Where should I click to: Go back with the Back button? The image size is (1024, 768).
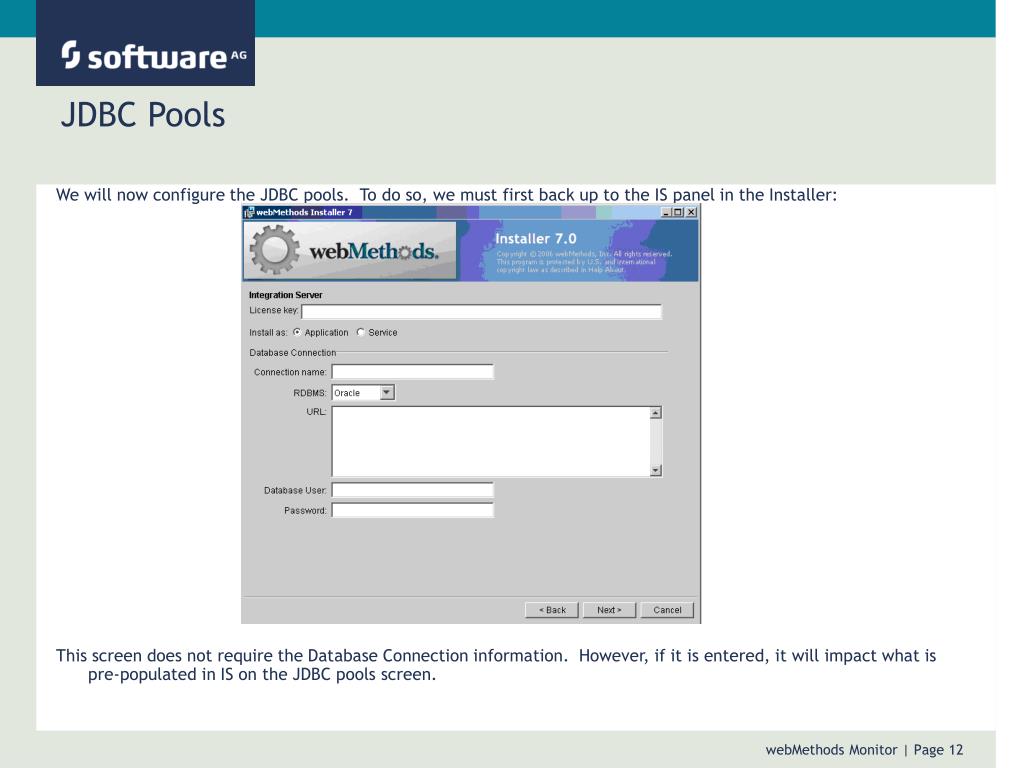[x=552, y=610]
